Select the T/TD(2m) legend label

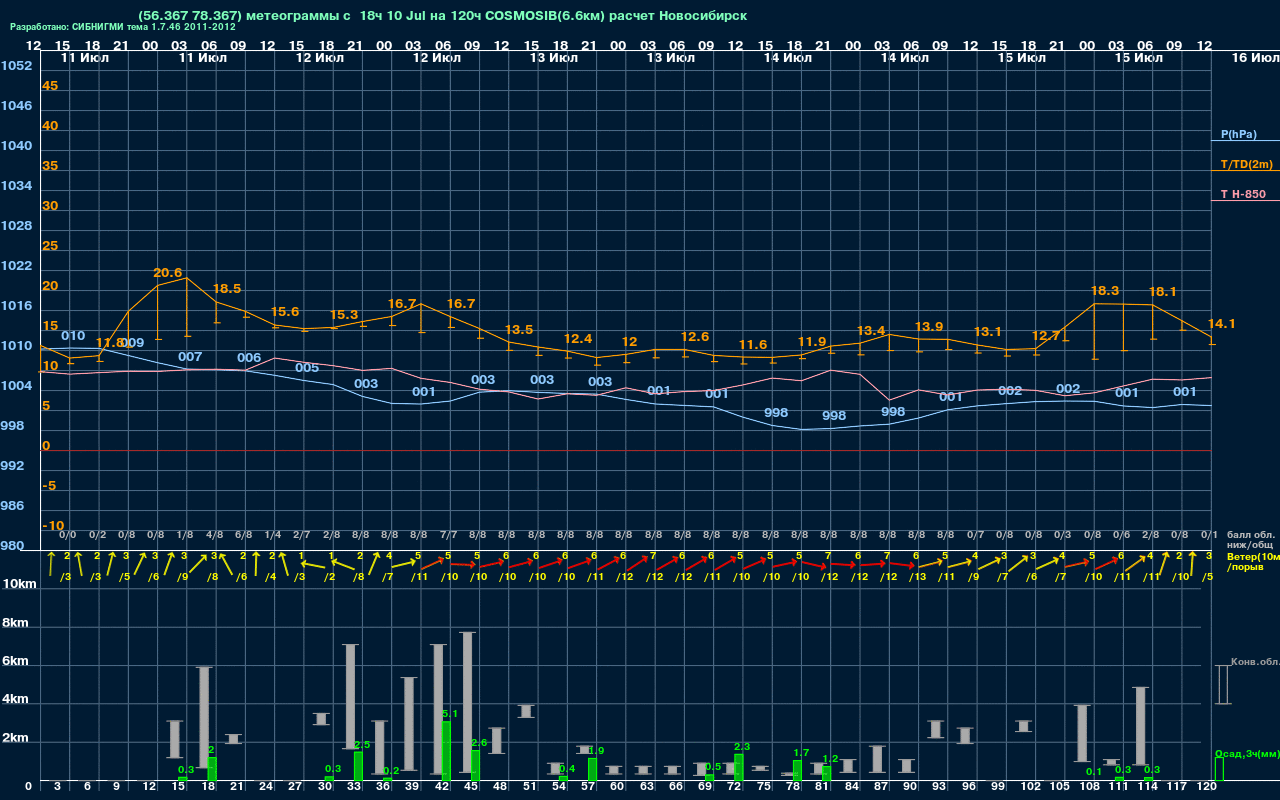pos(1246,164)
